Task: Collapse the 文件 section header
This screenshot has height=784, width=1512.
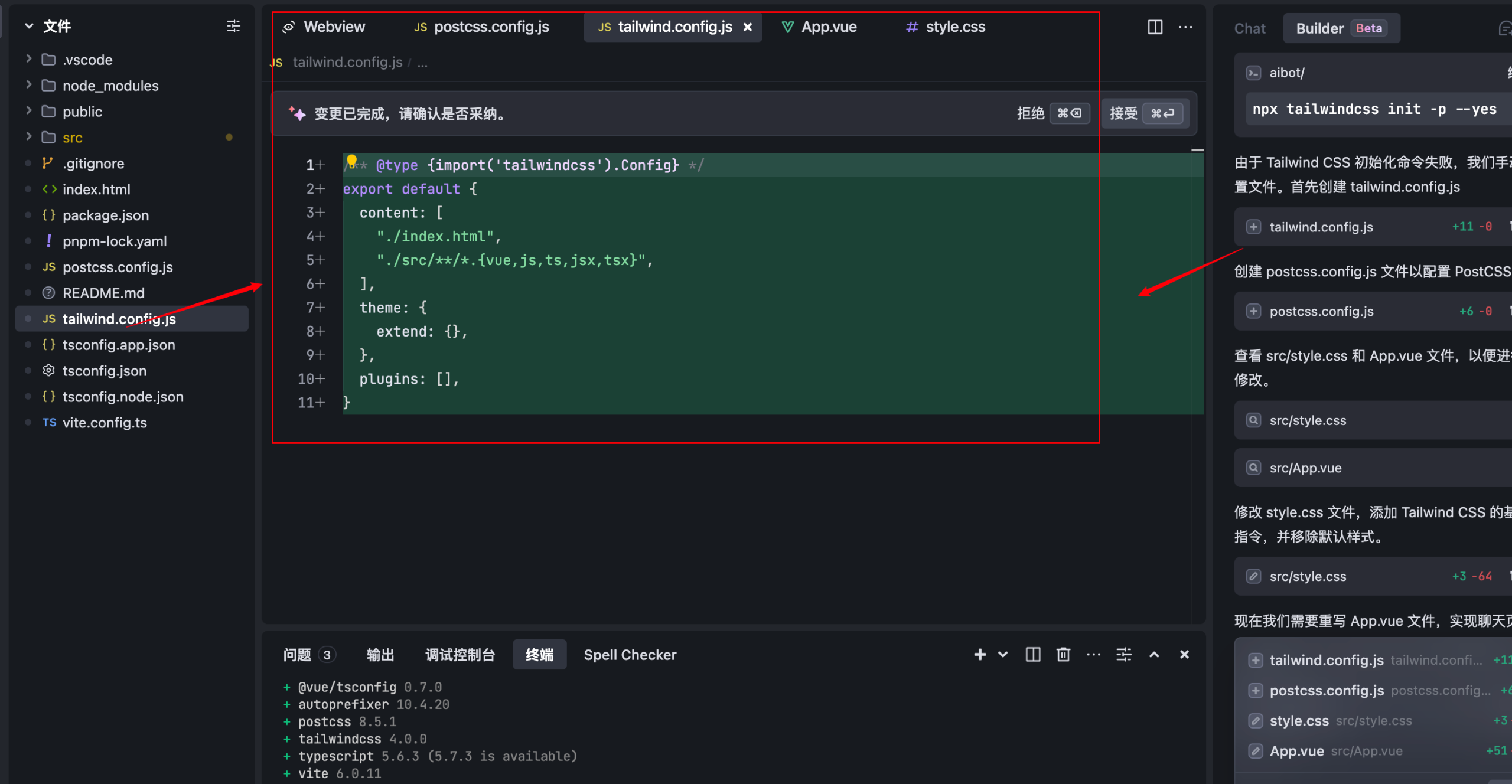Action: pos(29,26)
